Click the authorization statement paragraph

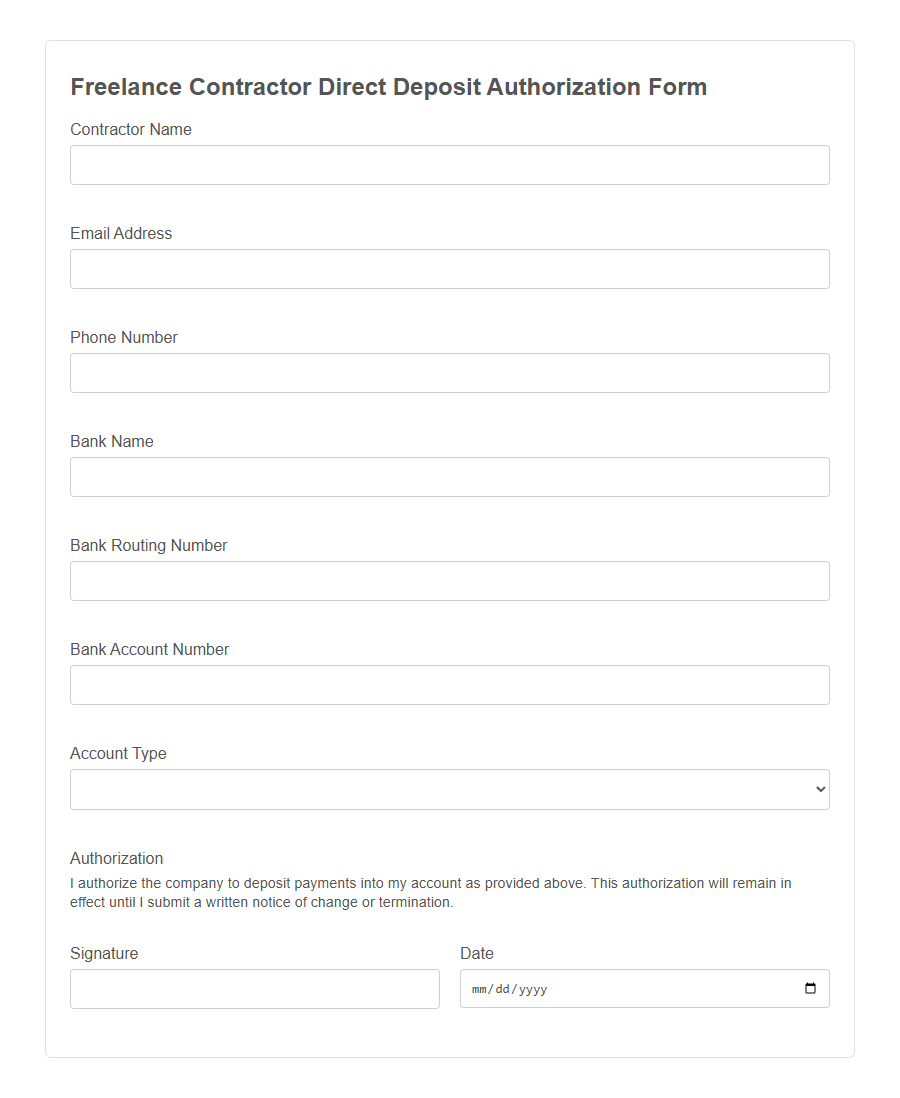430,892
